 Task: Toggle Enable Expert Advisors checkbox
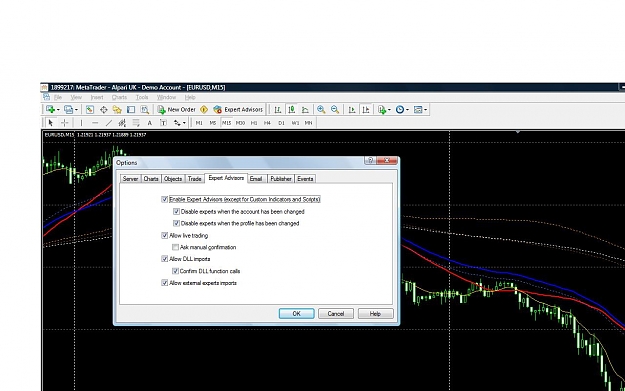click(x=165, y=199)
